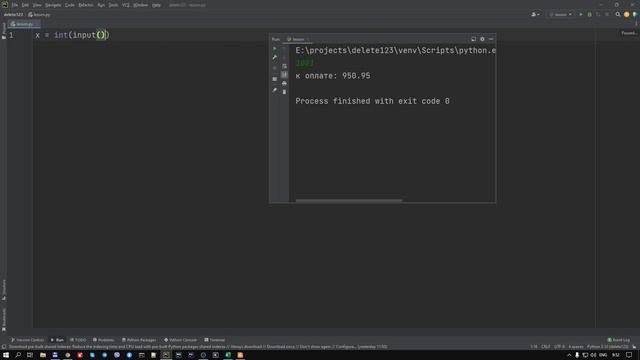Click the orange IDE updates icon
This screenshot has width=640, height=360.
[x=627, y=14]
